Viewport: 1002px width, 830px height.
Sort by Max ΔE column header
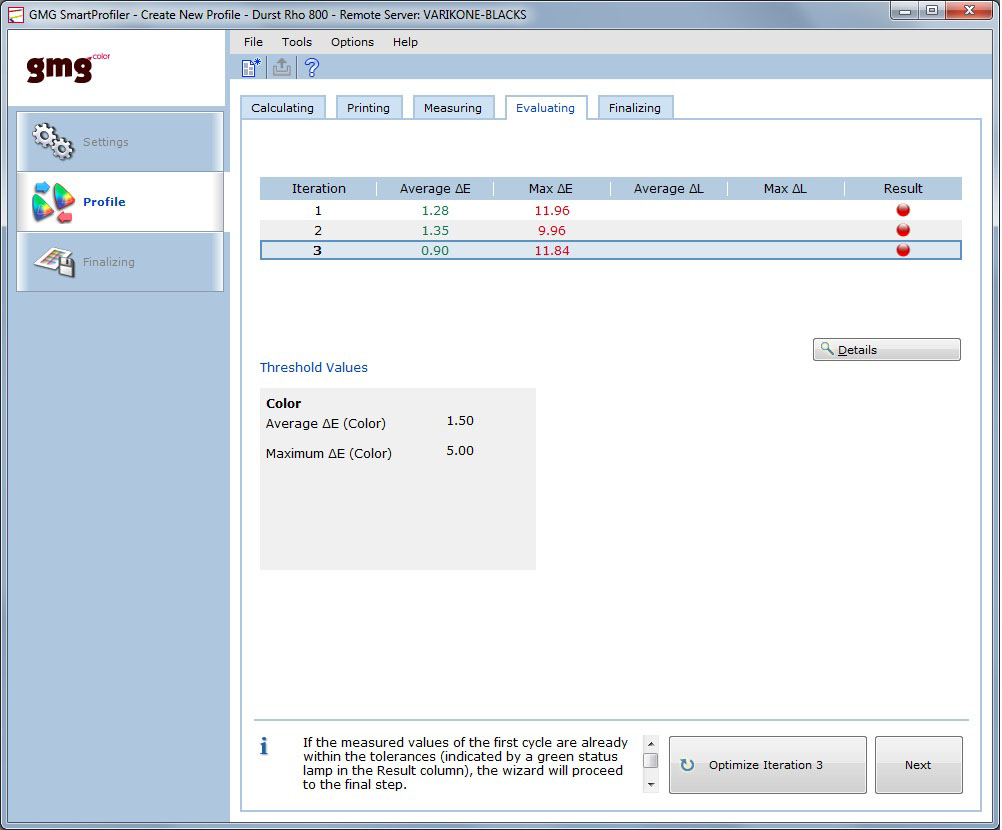551,188
